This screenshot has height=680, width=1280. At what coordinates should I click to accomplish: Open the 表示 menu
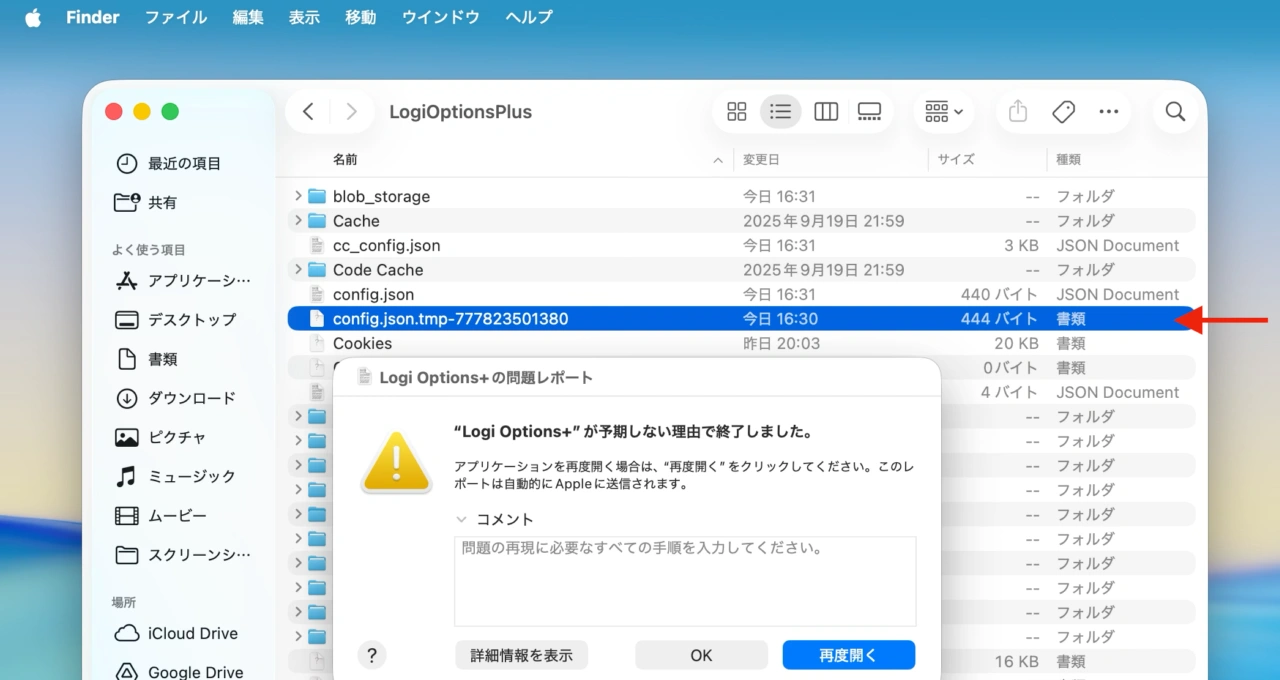[x=303, y=16]
